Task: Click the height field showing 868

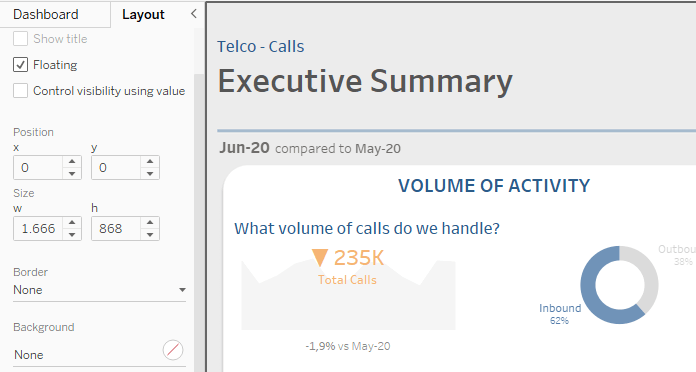Action: [116, 229]
